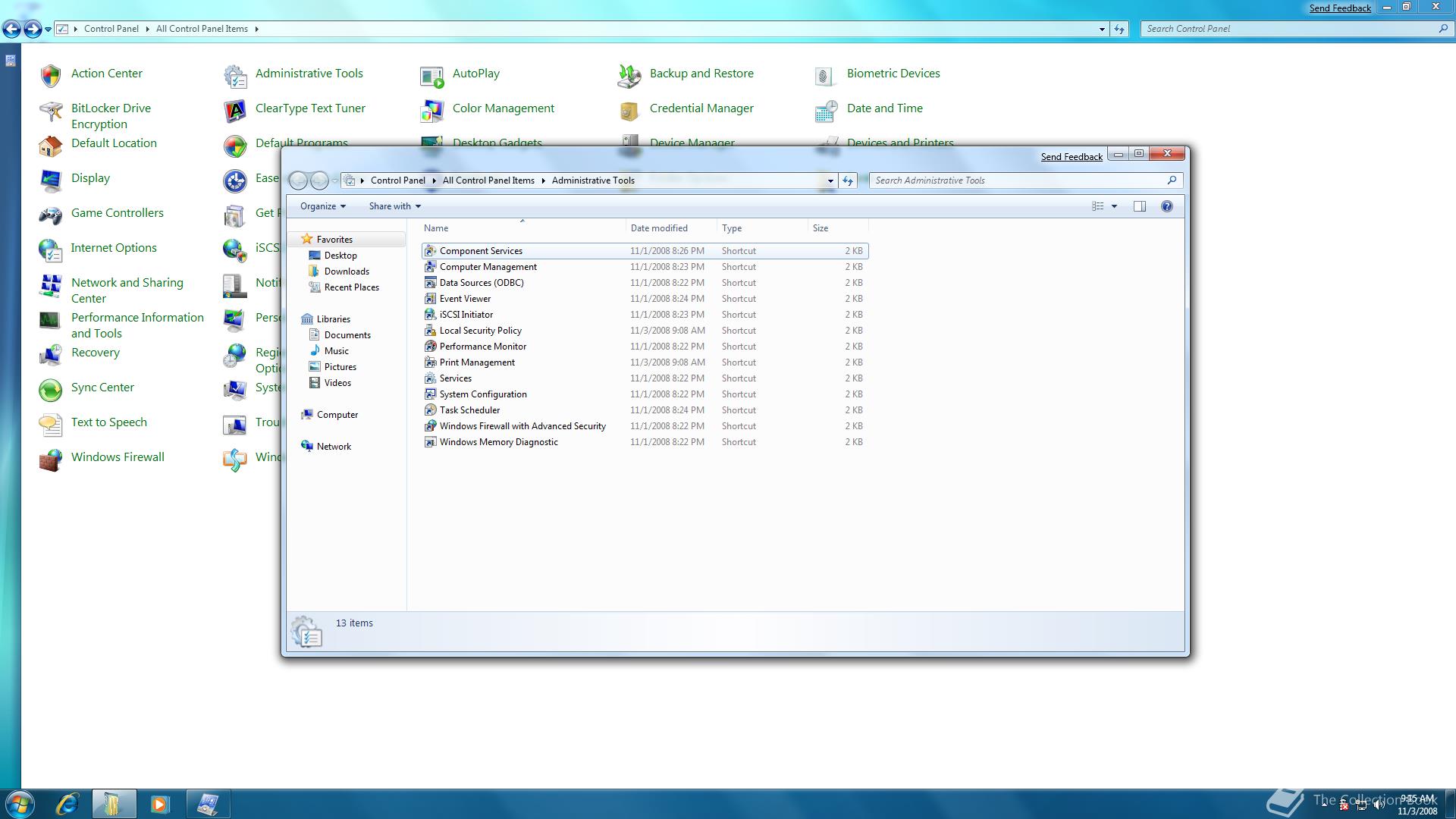Viewport: 1456px width, 819px height.
Task: Sort files by Name column
Action: pos(523,228)
